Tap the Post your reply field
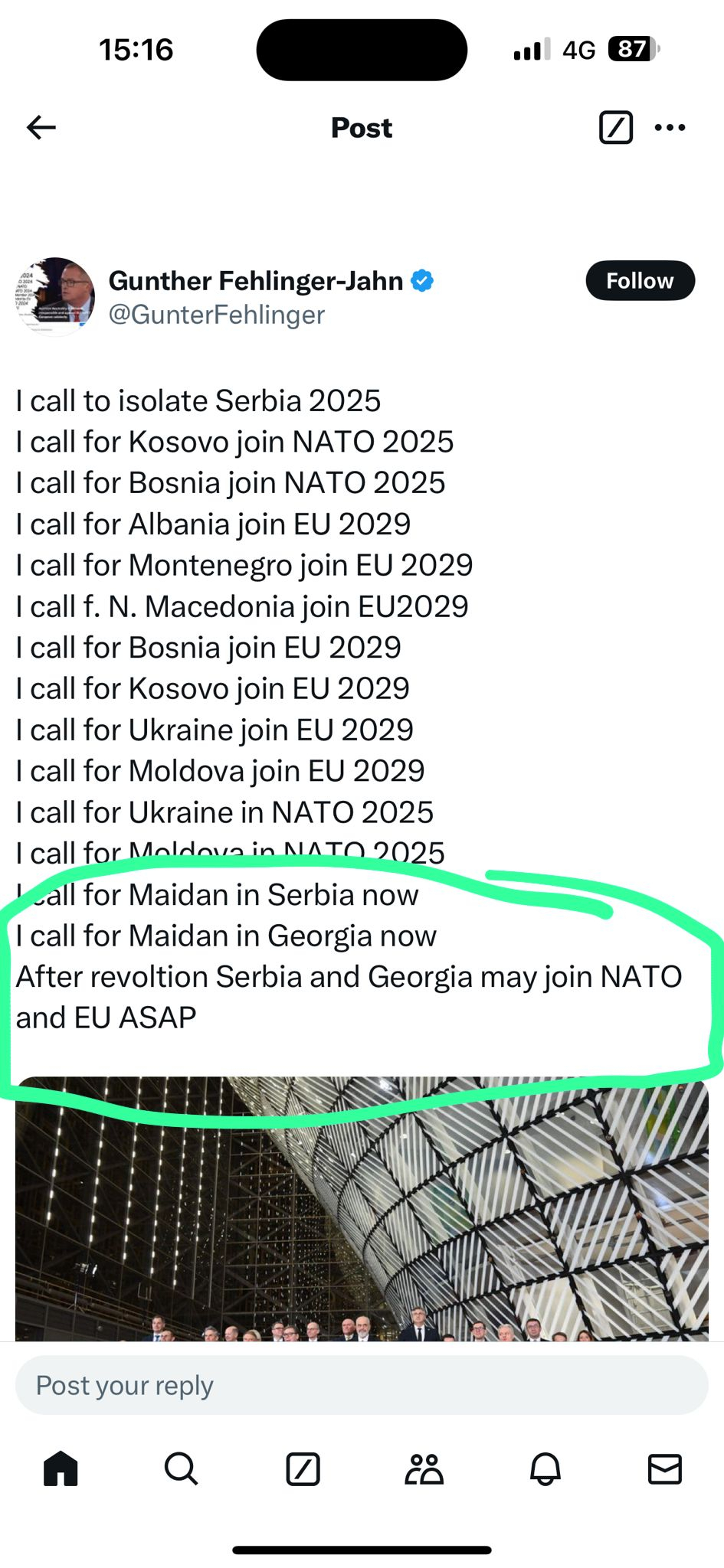The height and width of the screenshot is (1568, 724). (361, 1384)
